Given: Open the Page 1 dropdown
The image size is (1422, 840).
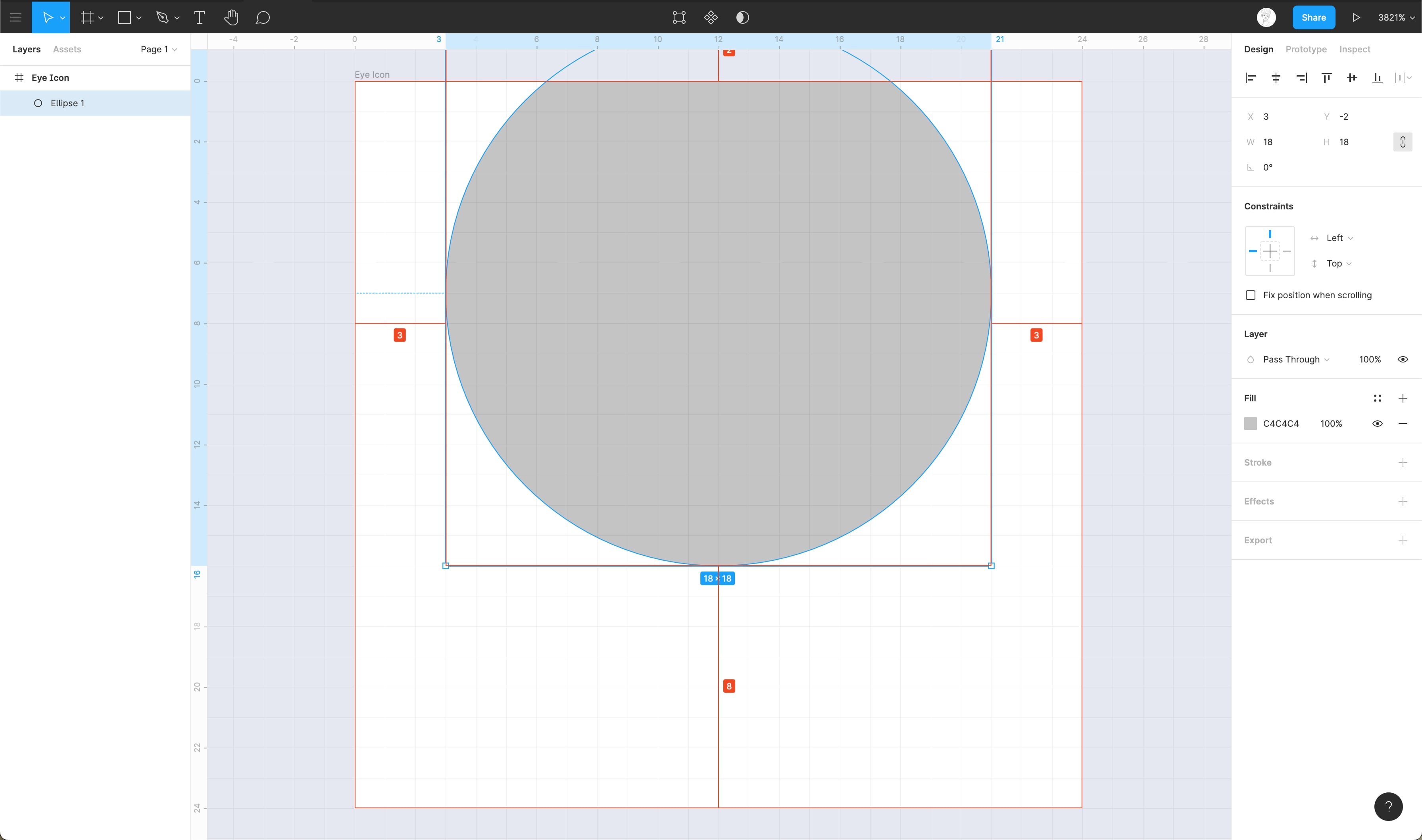Looking at the screenshot, I should (158, 49).
